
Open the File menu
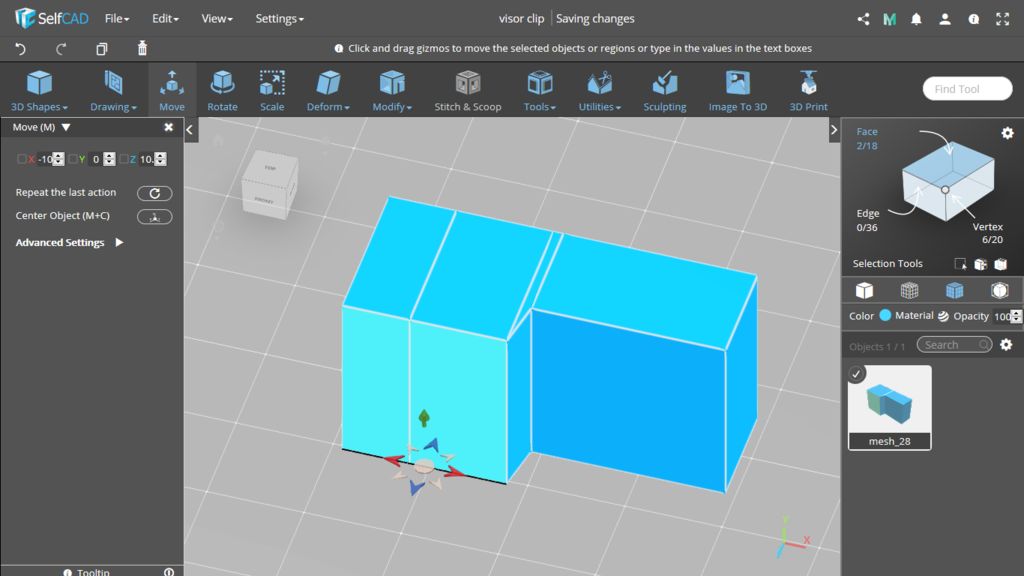pyautogui.click(x=117, y=19)
